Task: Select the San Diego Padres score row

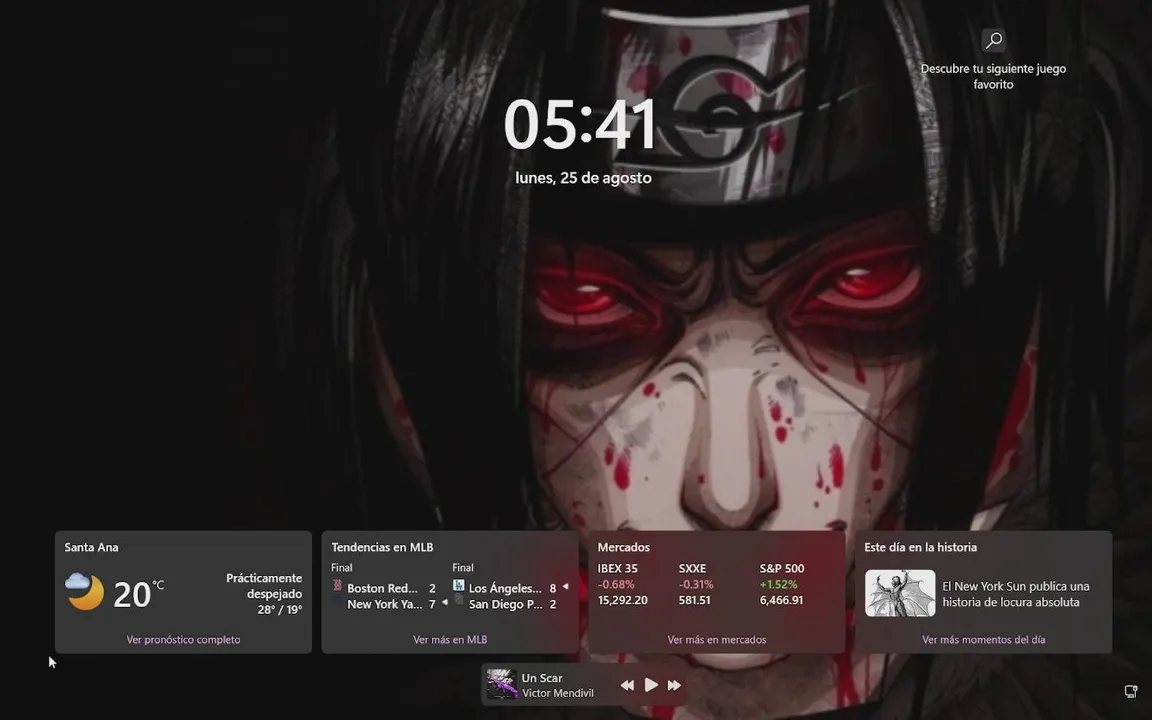Action: pyautogui.click(x=505, y=604)
